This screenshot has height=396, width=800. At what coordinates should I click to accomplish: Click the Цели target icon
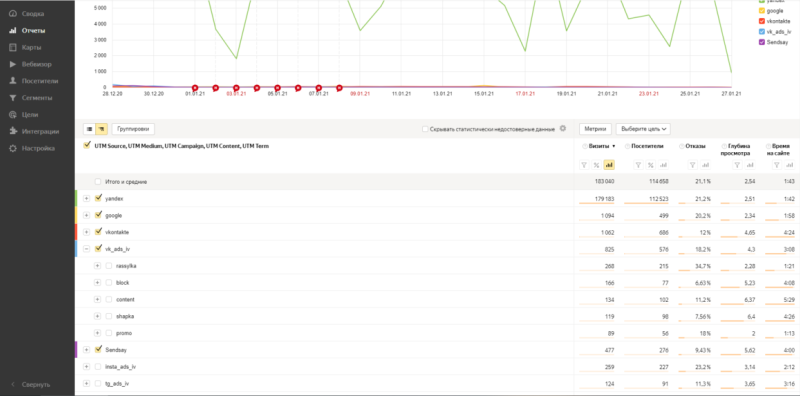click(13, 115)
